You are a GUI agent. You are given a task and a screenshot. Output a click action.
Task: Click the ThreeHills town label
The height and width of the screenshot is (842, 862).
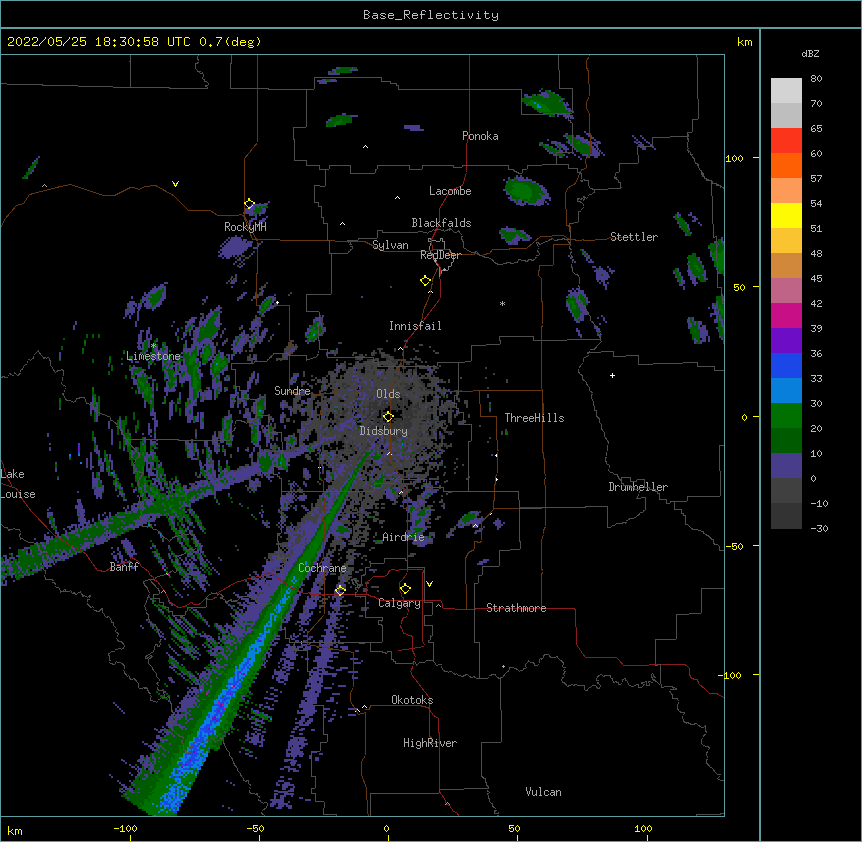(534, 418)
